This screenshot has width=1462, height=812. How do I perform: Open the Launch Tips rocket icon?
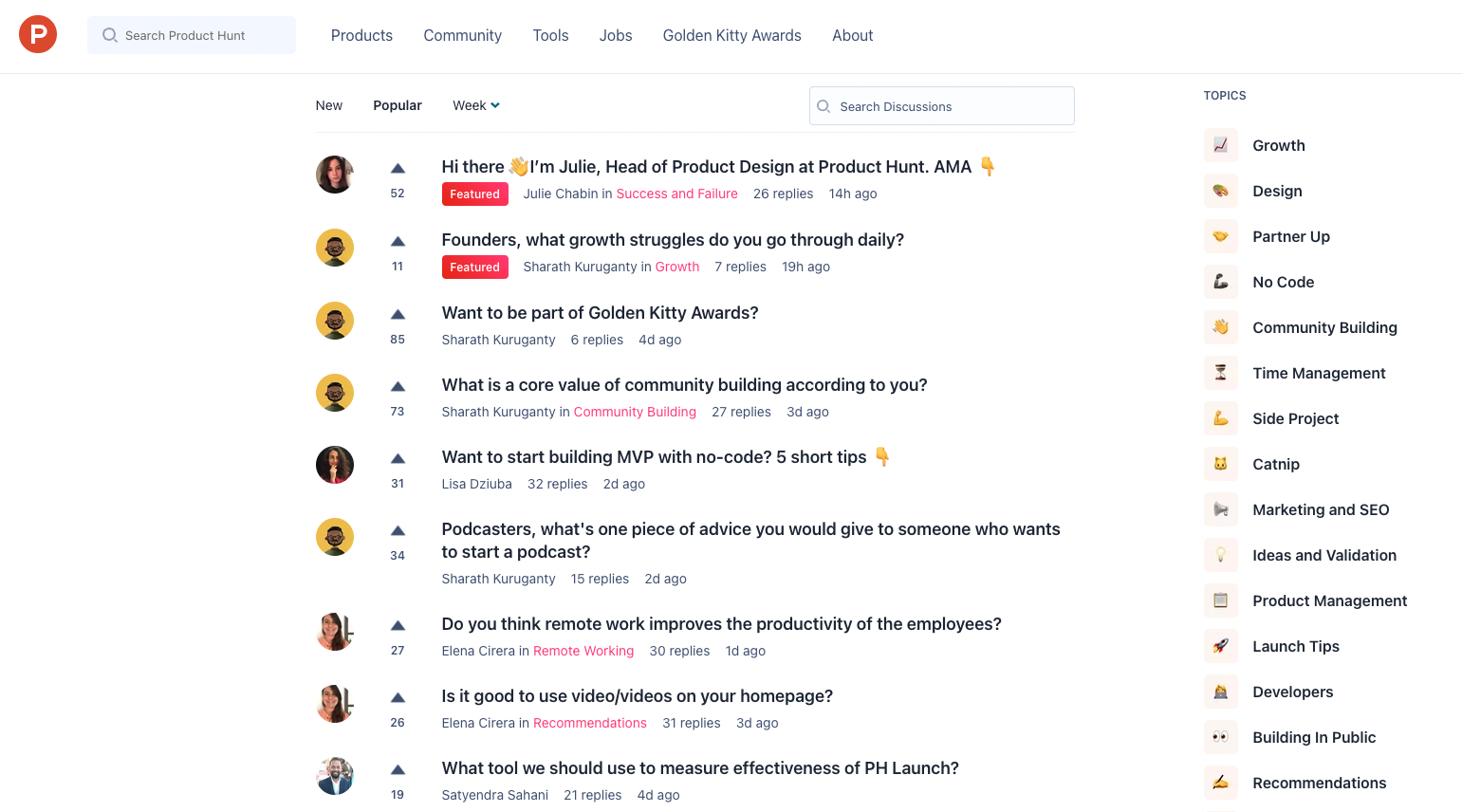click(1221, 646)
